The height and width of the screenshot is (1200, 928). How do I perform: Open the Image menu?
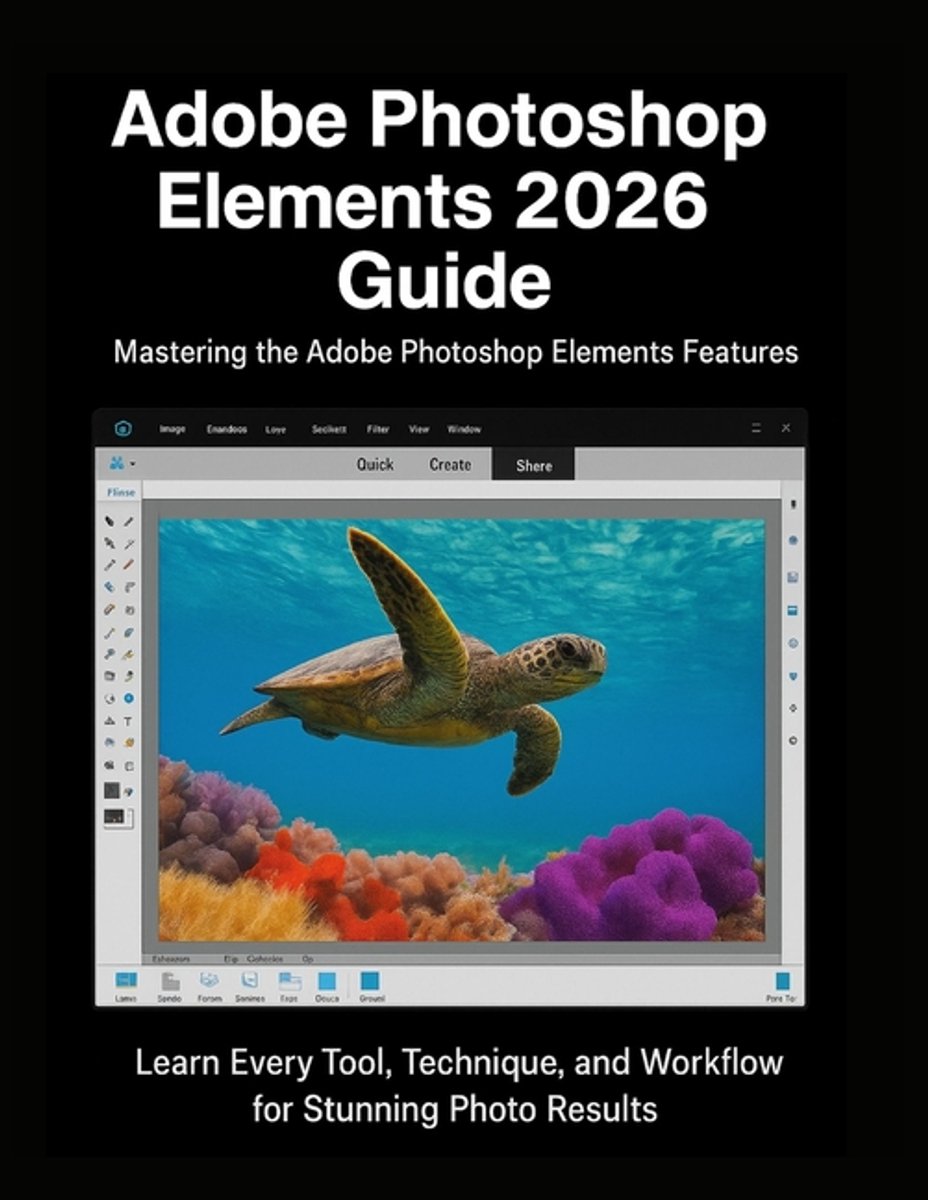(x=172, y=429)
